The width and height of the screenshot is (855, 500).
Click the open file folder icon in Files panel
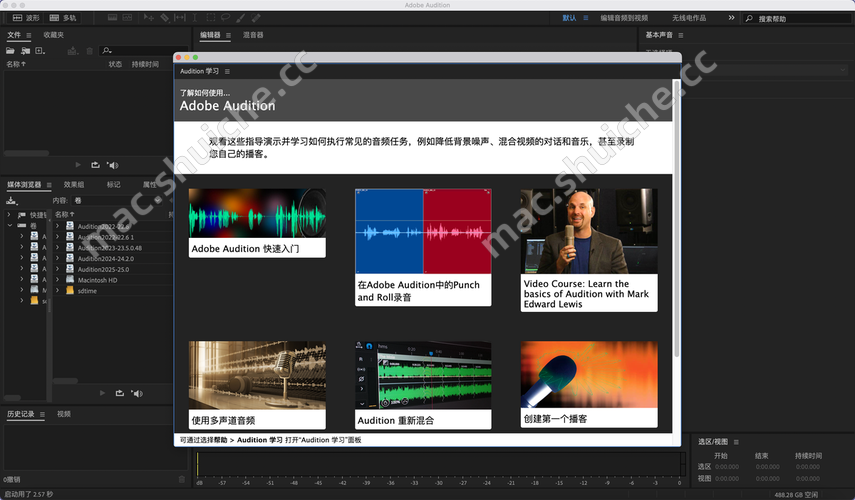(11, 49)
